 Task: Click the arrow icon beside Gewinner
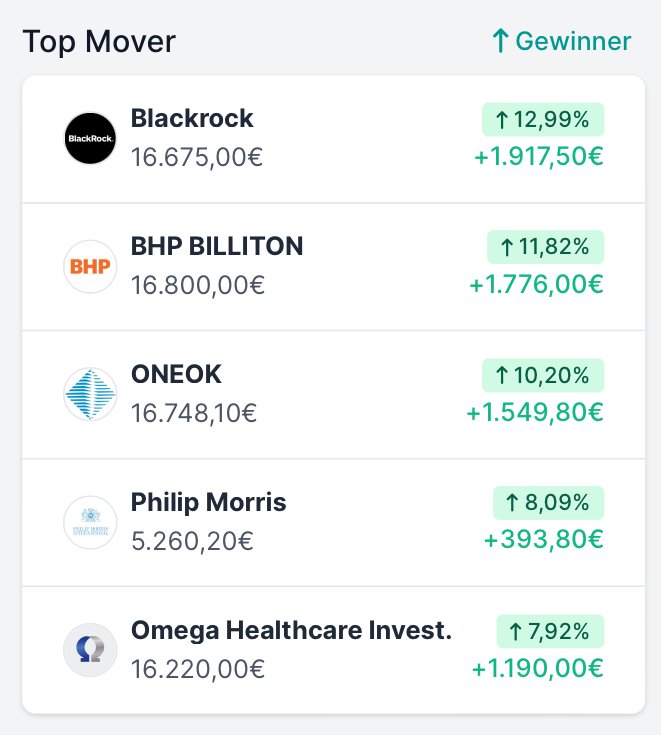coord(501,41)
